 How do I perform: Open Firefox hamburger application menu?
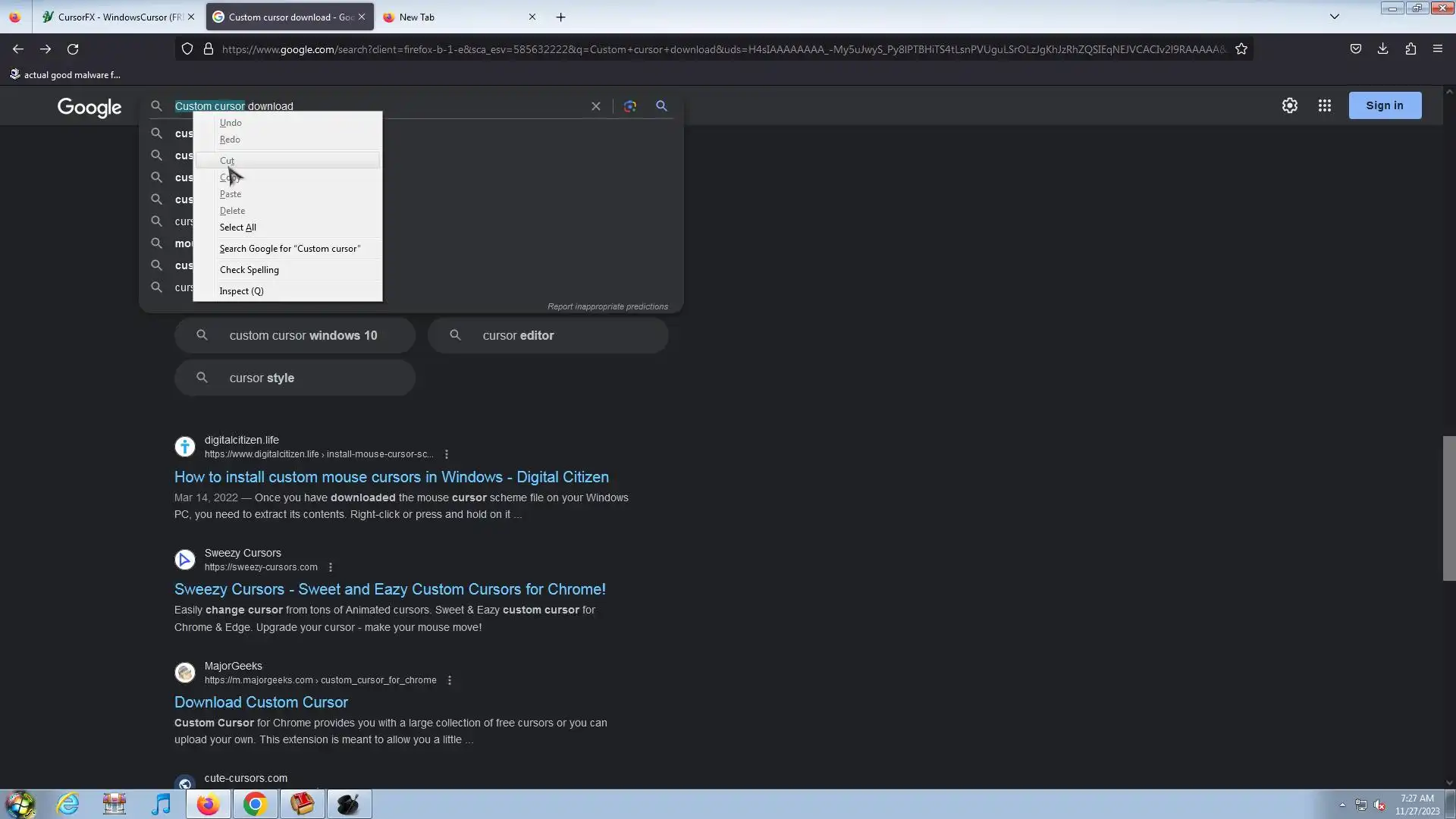tap(1437, 49)
